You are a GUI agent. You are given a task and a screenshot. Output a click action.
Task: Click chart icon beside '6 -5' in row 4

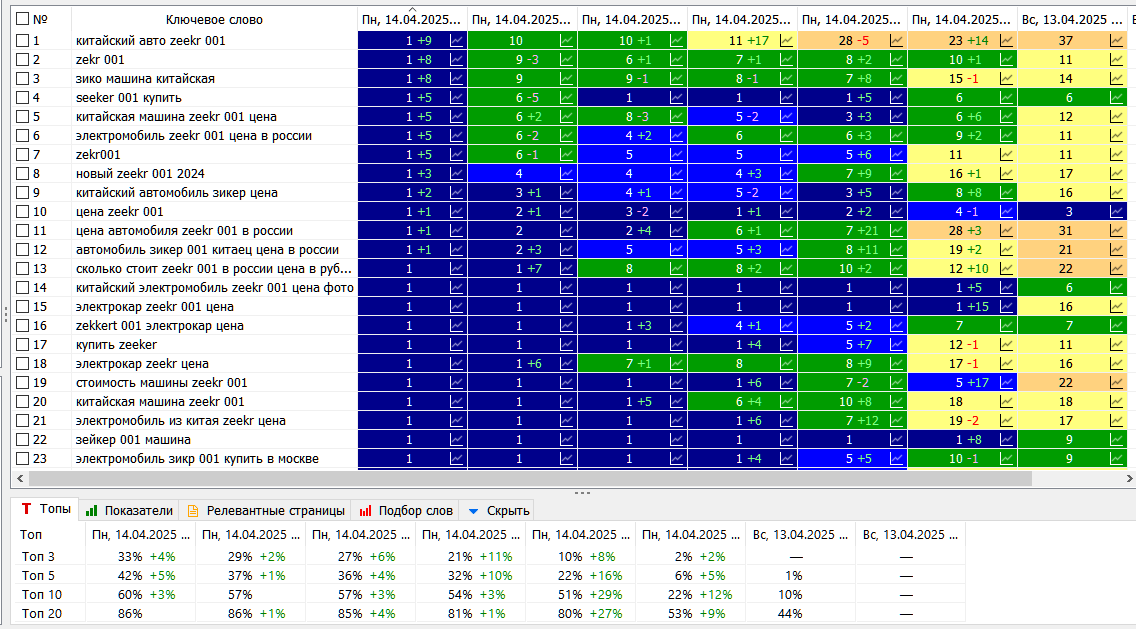point(567,98)
